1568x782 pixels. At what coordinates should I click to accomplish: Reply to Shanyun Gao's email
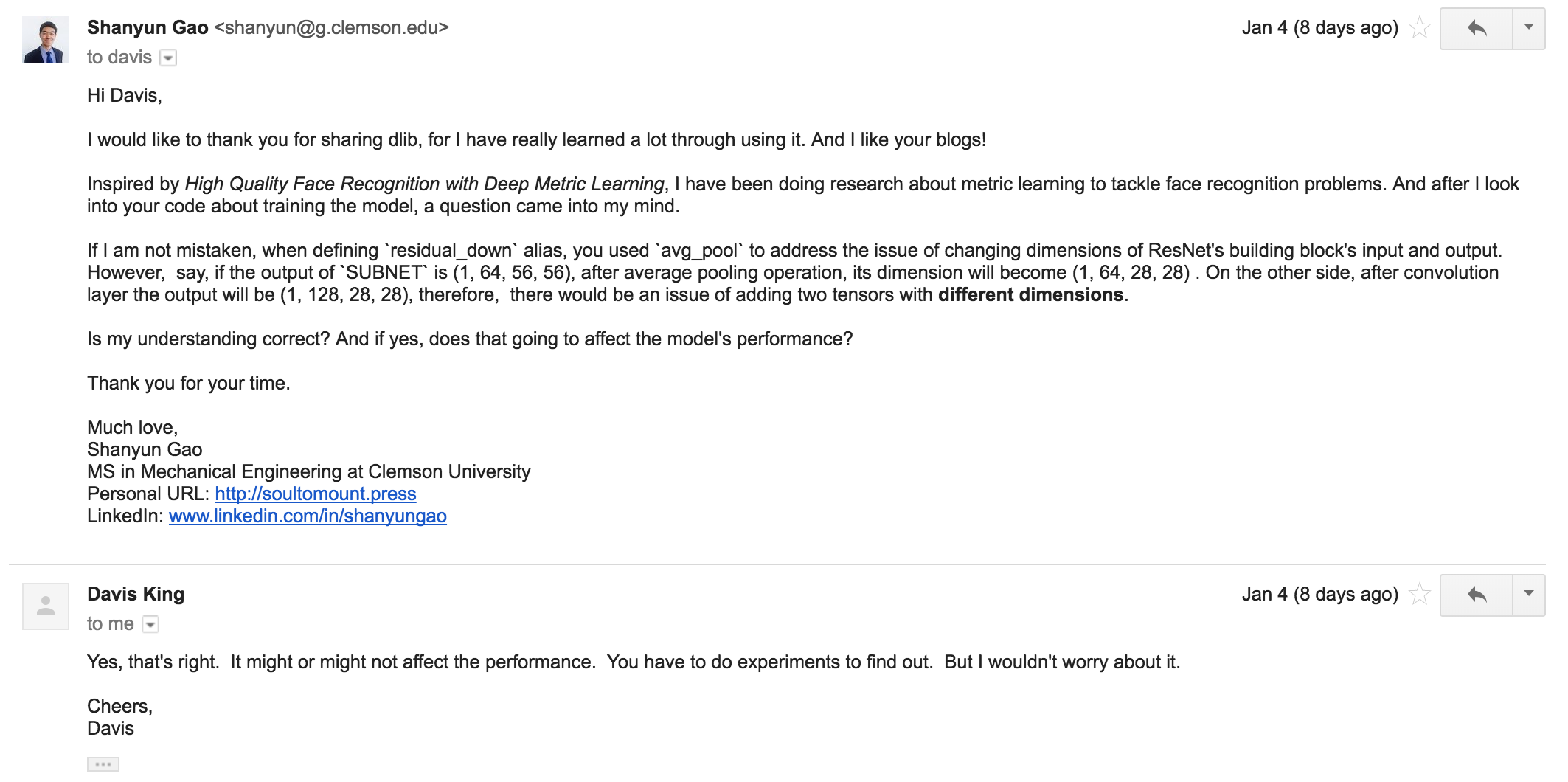[x=1477, y=29]
